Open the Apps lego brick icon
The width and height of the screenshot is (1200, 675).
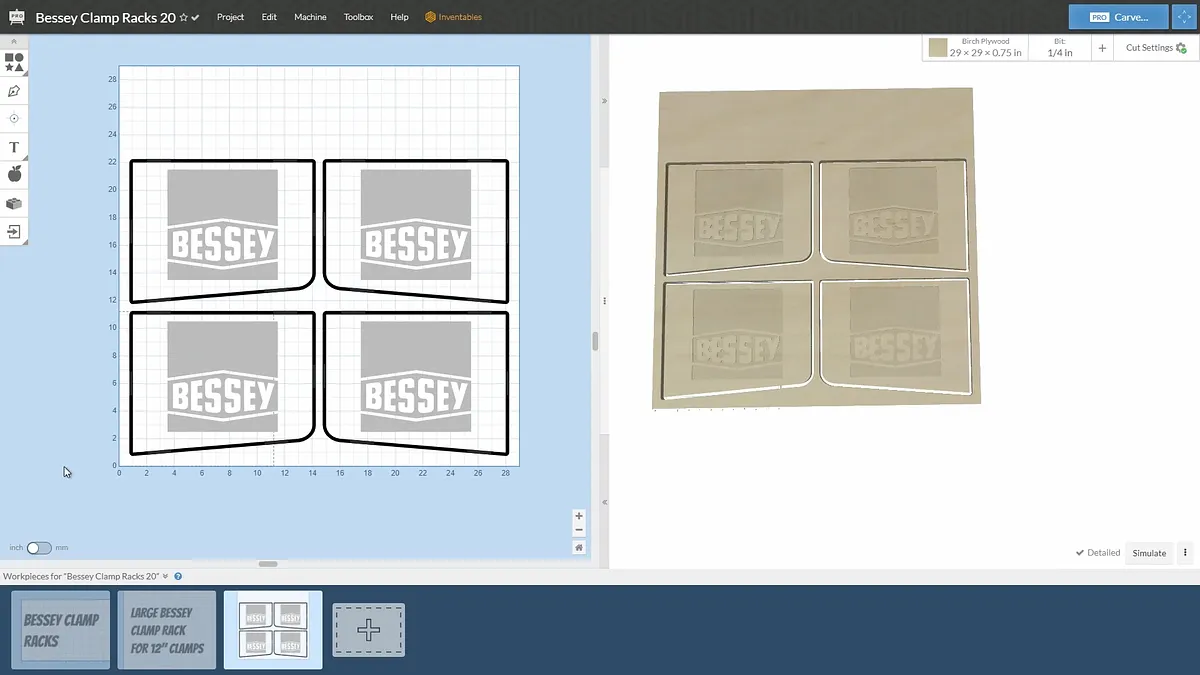(x=14, y=203)
